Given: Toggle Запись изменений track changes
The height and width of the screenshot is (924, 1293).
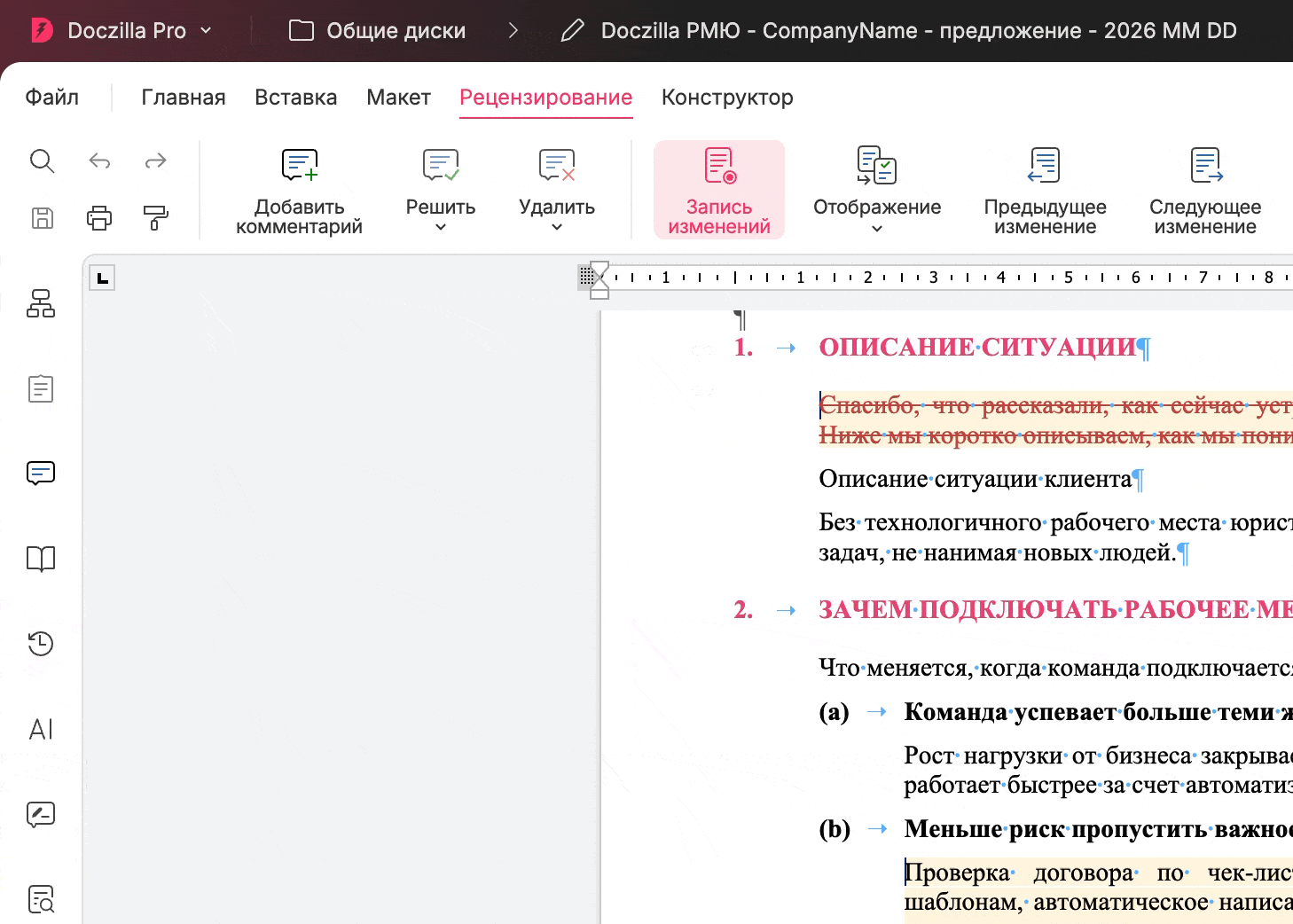Looking at the screenshot, I should pyautogui.click(x=719, y=190).
